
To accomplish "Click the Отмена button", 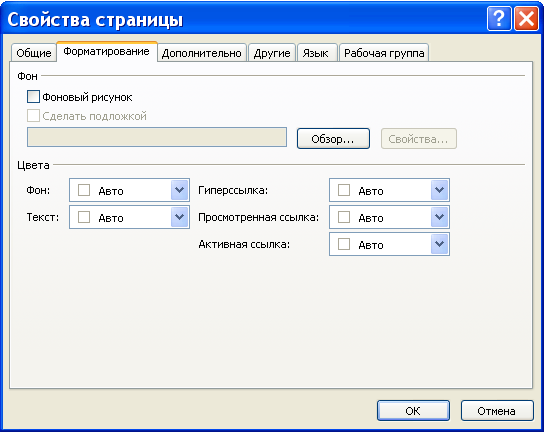I will tap(497, 411).
